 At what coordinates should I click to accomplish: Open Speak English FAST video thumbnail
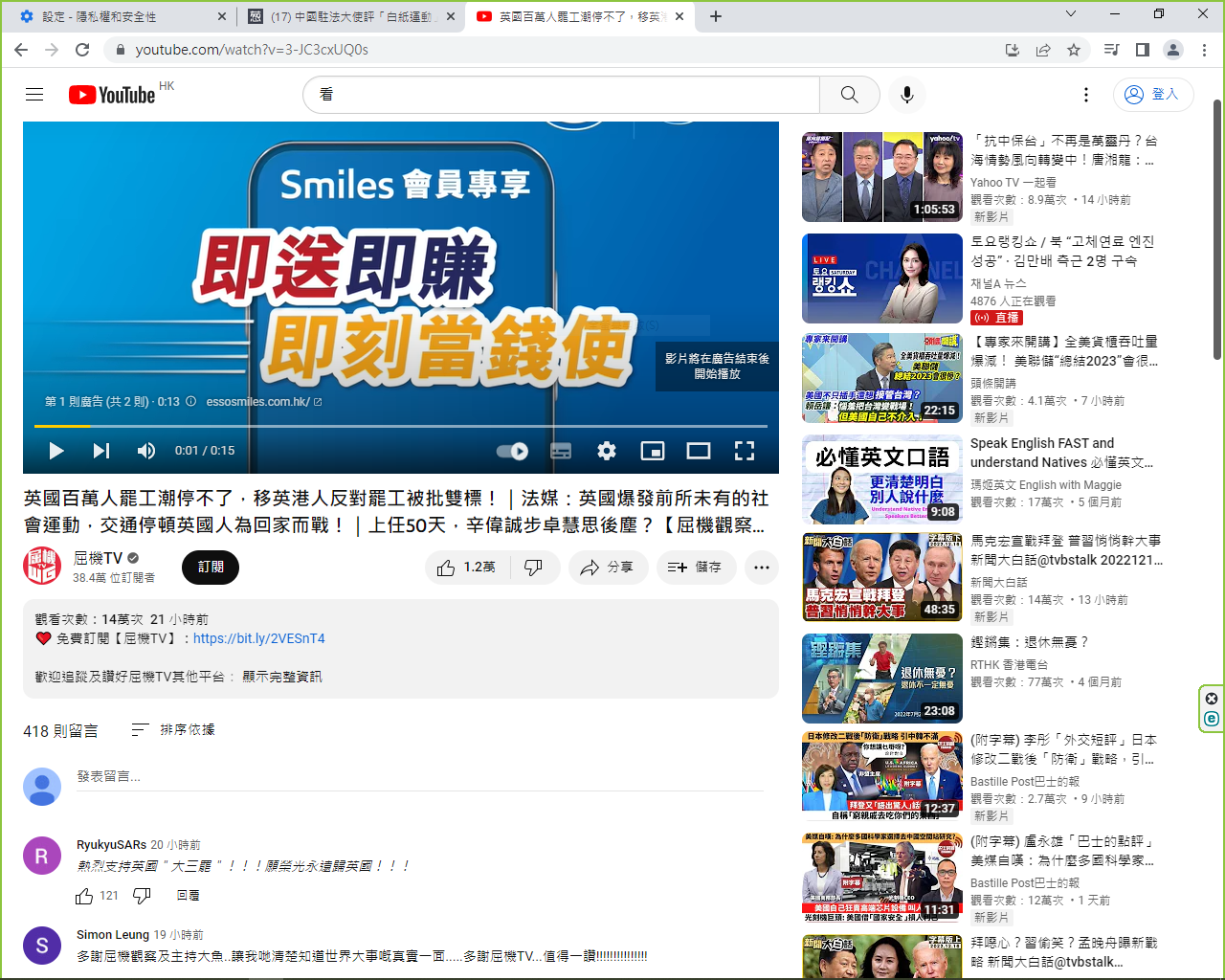tap(882, 479)
